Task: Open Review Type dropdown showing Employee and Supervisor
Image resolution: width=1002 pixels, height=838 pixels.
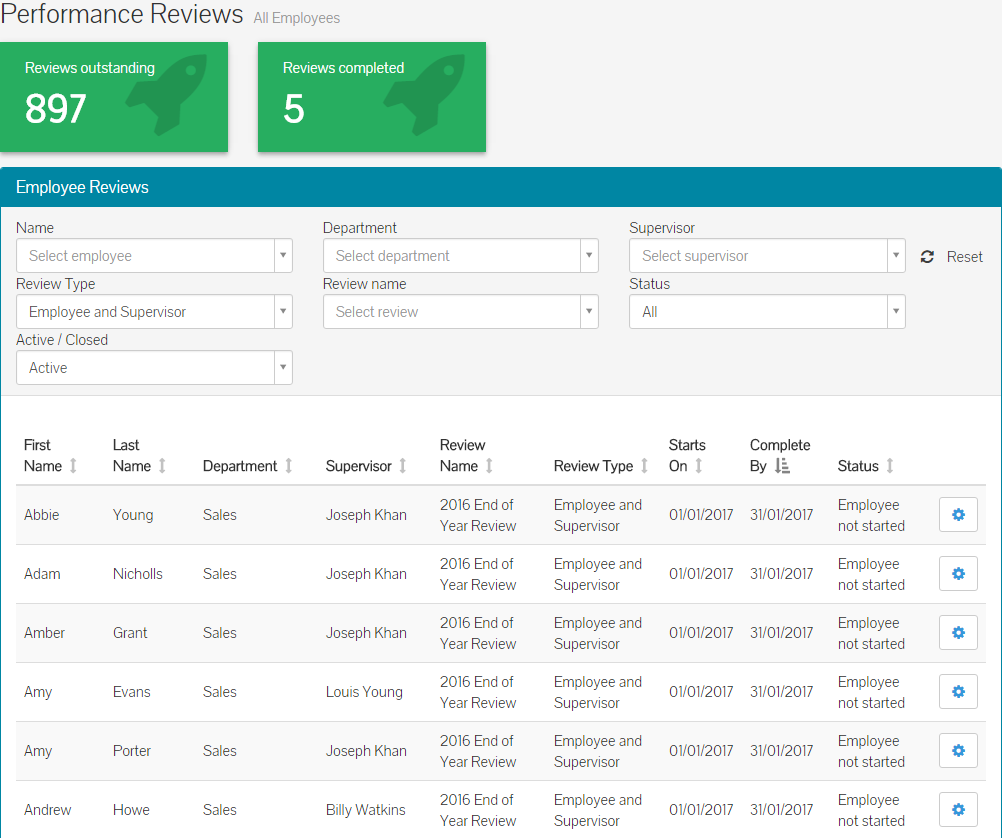Action: point(154,312)
